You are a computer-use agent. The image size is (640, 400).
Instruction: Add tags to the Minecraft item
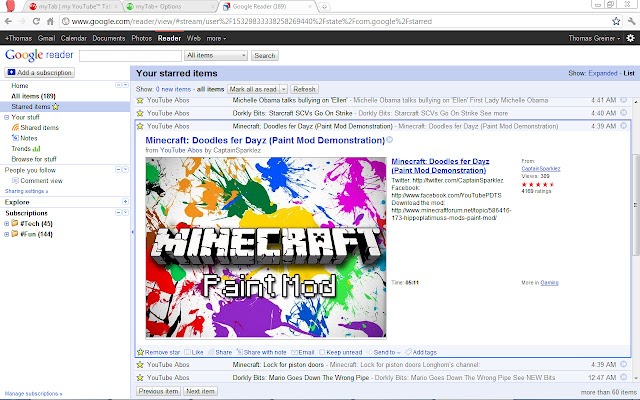point(421,352)
